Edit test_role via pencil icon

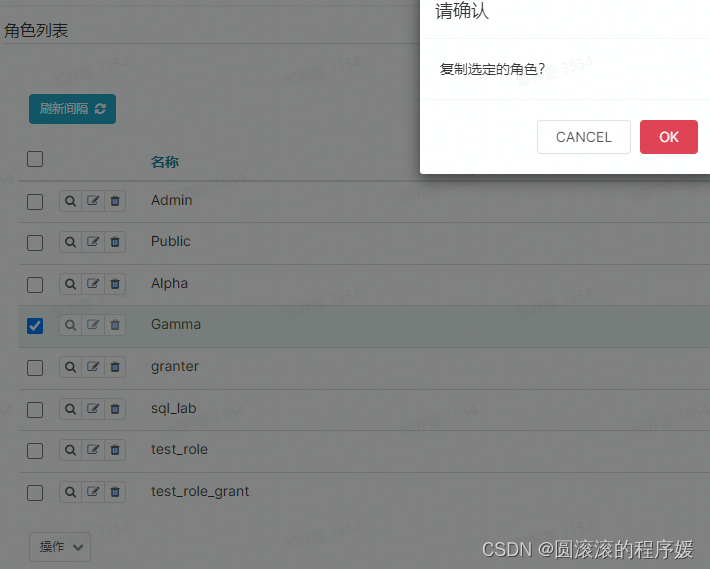(x=93, y=450)
